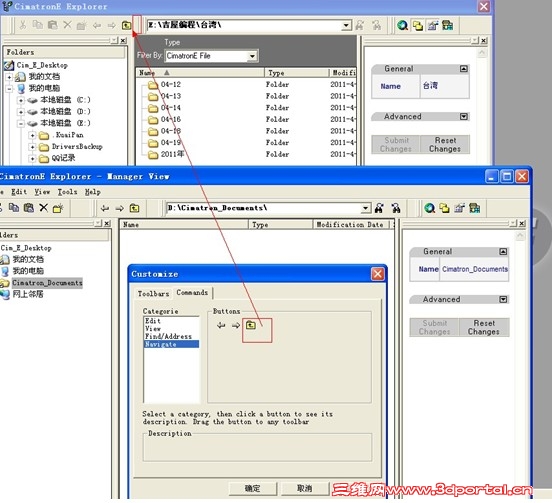Click Search globe icon in Manager View toolbar

click(429, 208)
